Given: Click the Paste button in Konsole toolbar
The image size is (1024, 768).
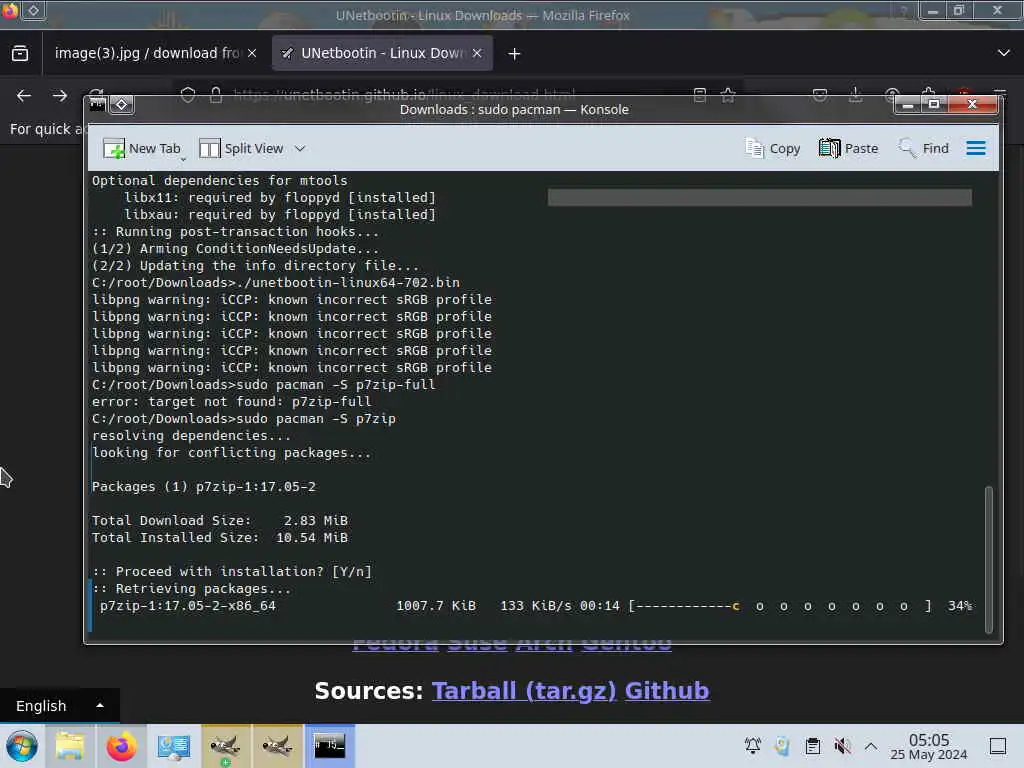Looking at the screenshot, I should pos(848,148).
